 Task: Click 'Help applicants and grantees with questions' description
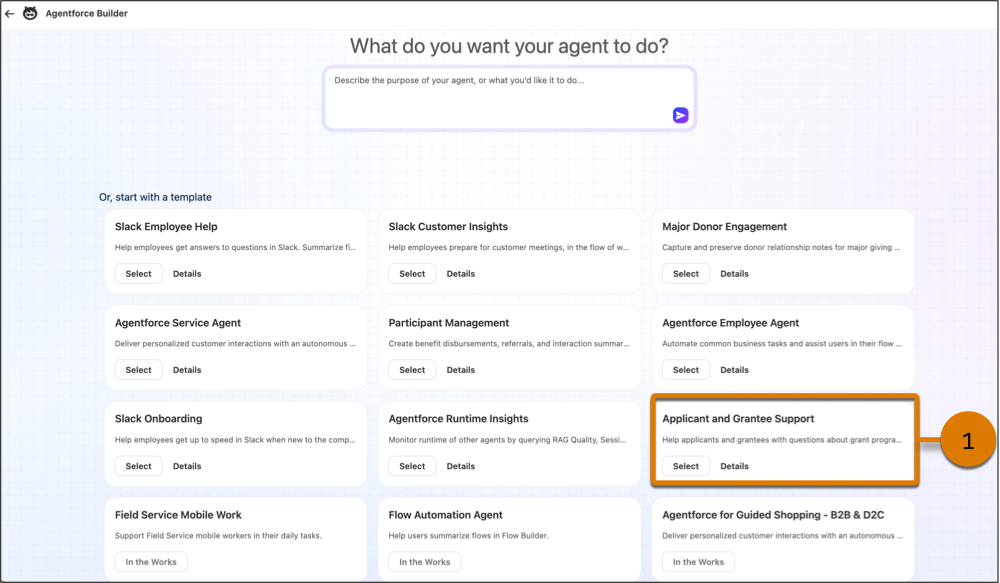(x=782, y=439)
